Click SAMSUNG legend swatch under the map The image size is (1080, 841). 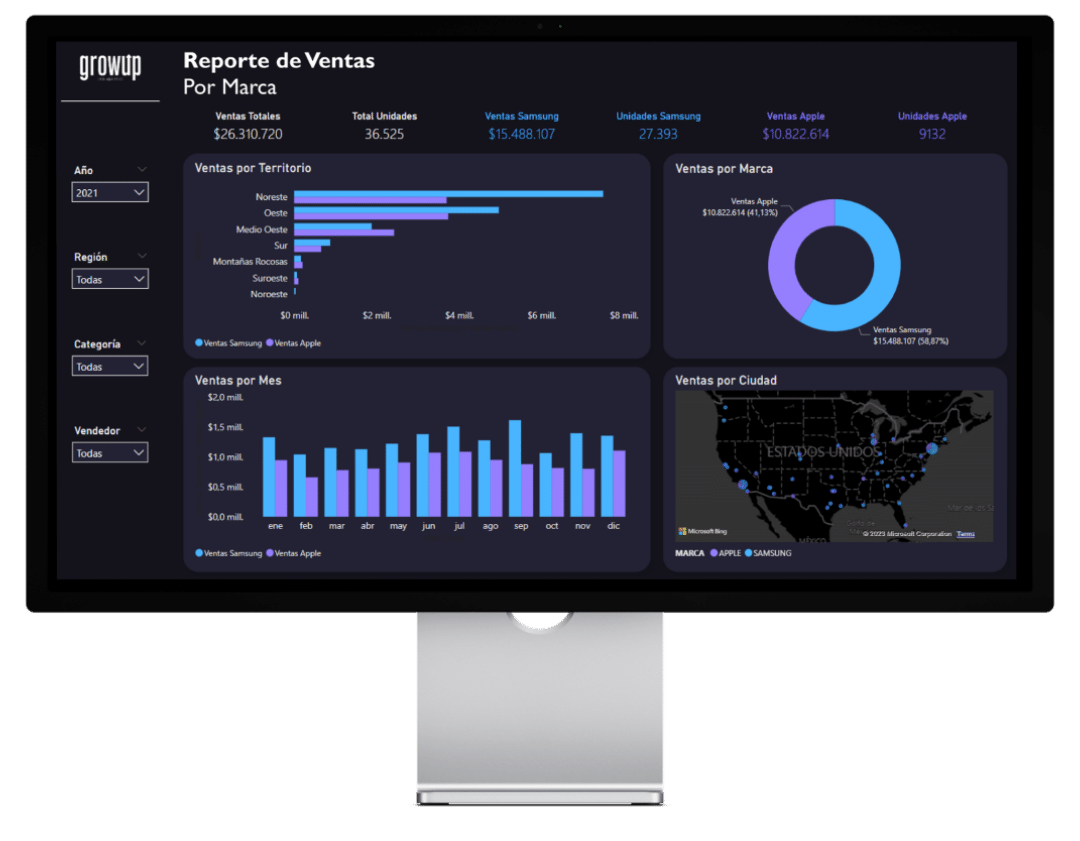pos(749,553)
